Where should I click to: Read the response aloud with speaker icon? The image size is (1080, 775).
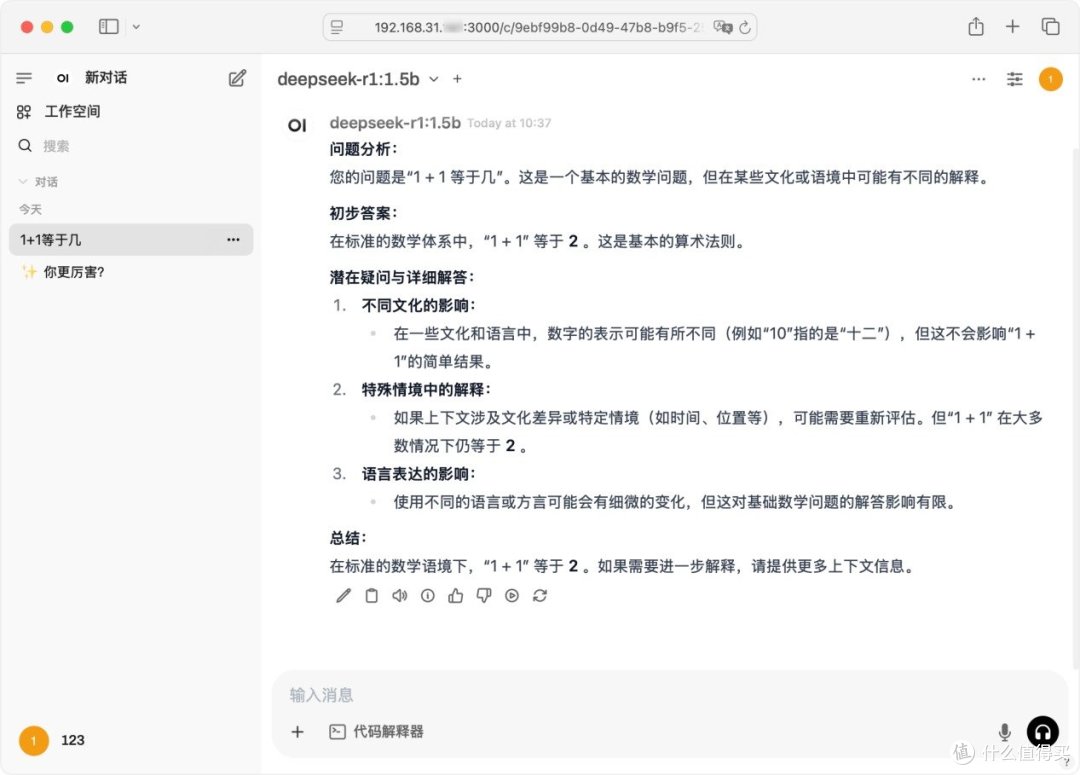coord(399,596)
